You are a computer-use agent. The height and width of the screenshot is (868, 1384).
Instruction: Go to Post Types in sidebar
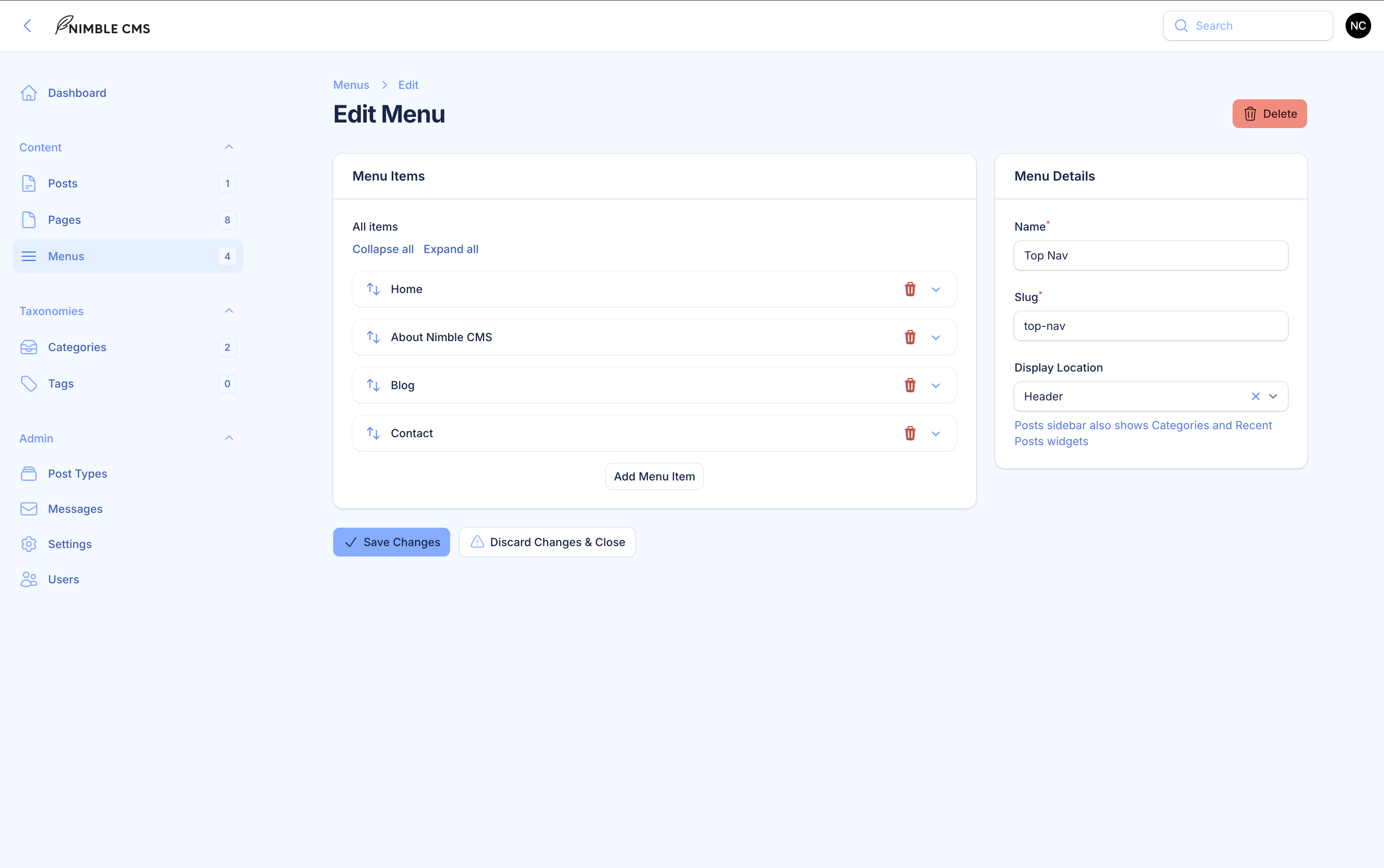(x=78, y=474)
